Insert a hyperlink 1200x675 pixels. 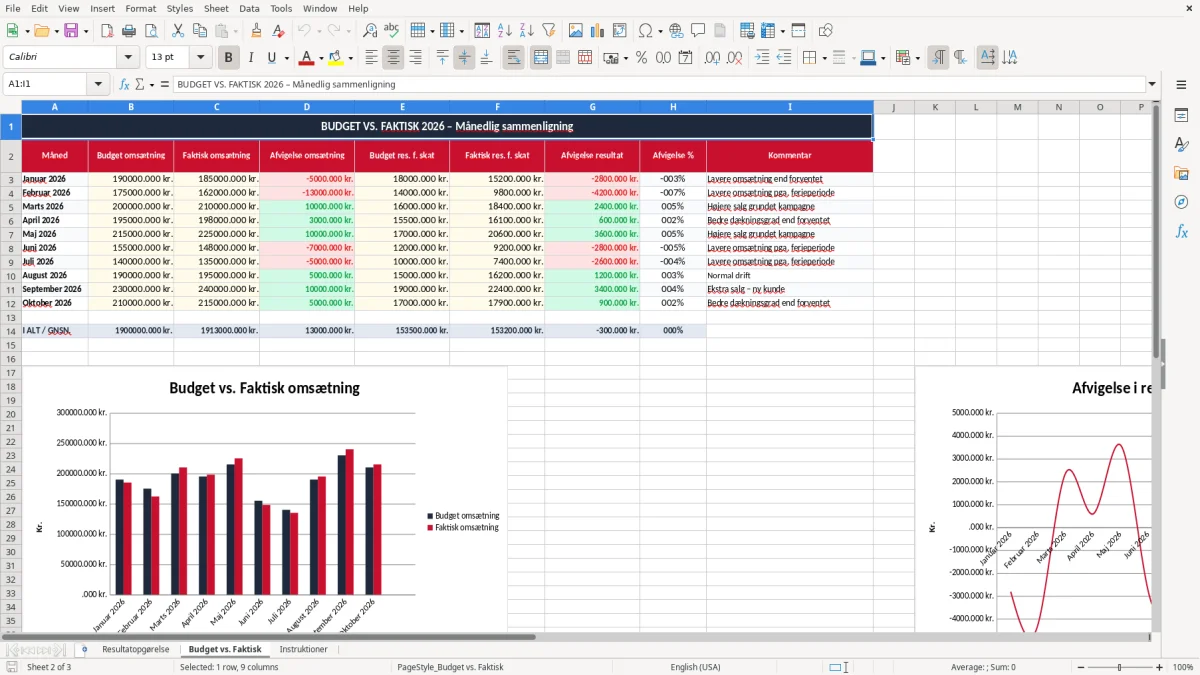[x=676, y=31]
